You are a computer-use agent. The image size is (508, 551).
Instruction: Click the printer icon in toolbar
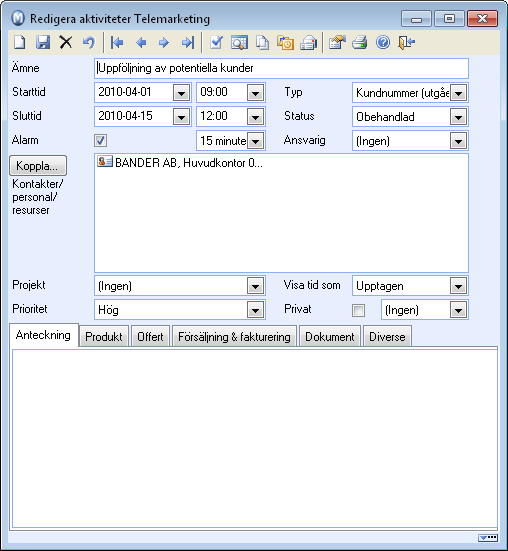tap(360, 43)
